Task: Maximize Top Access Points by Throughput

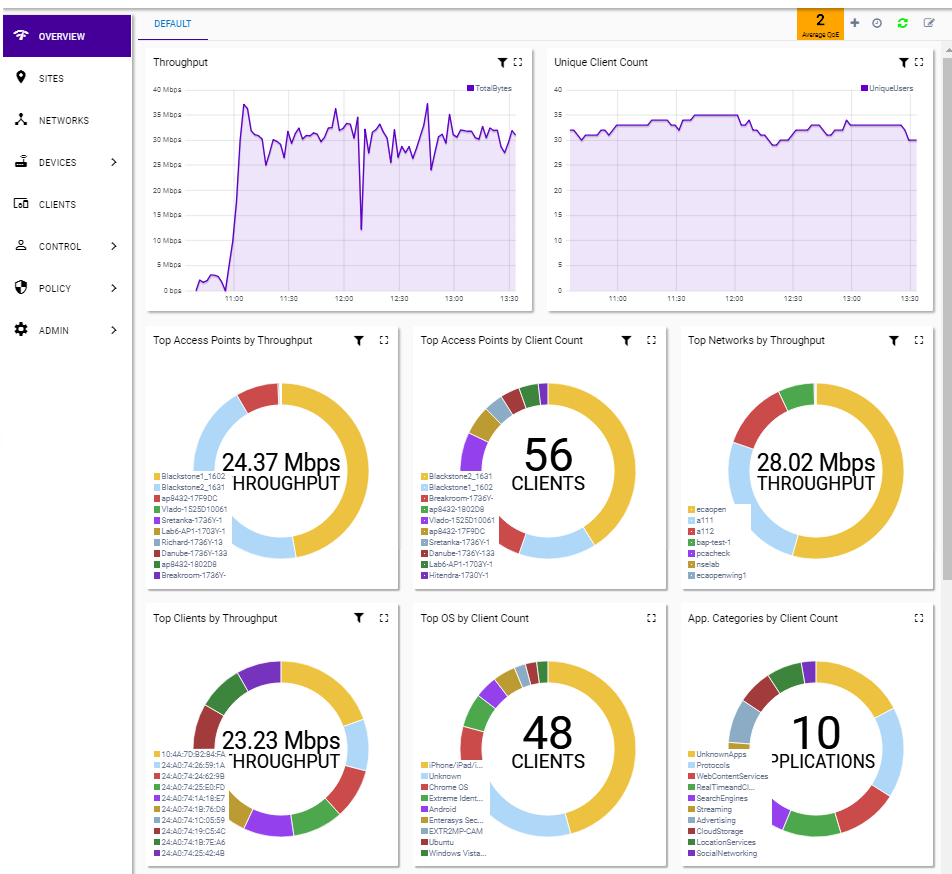Action: (x=384, y=340)
